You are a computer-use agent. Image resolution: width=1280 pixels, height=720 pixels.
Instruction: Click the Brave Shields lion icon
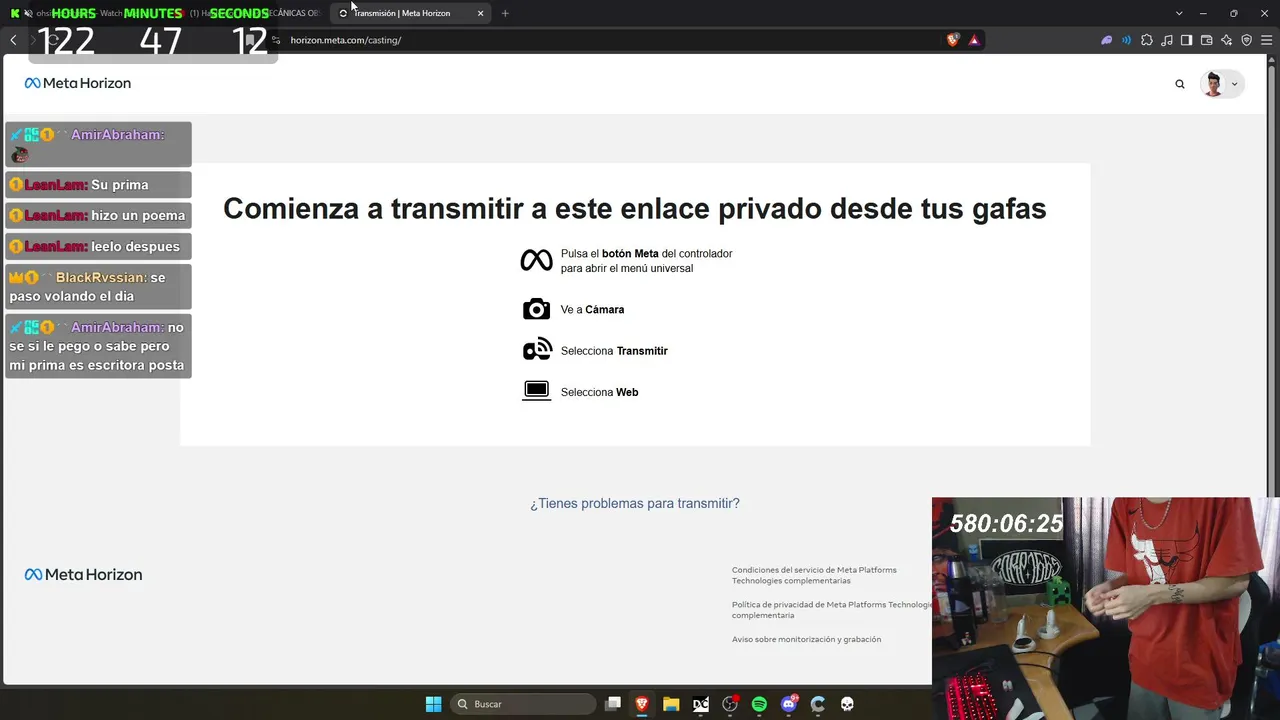[953, 40]
